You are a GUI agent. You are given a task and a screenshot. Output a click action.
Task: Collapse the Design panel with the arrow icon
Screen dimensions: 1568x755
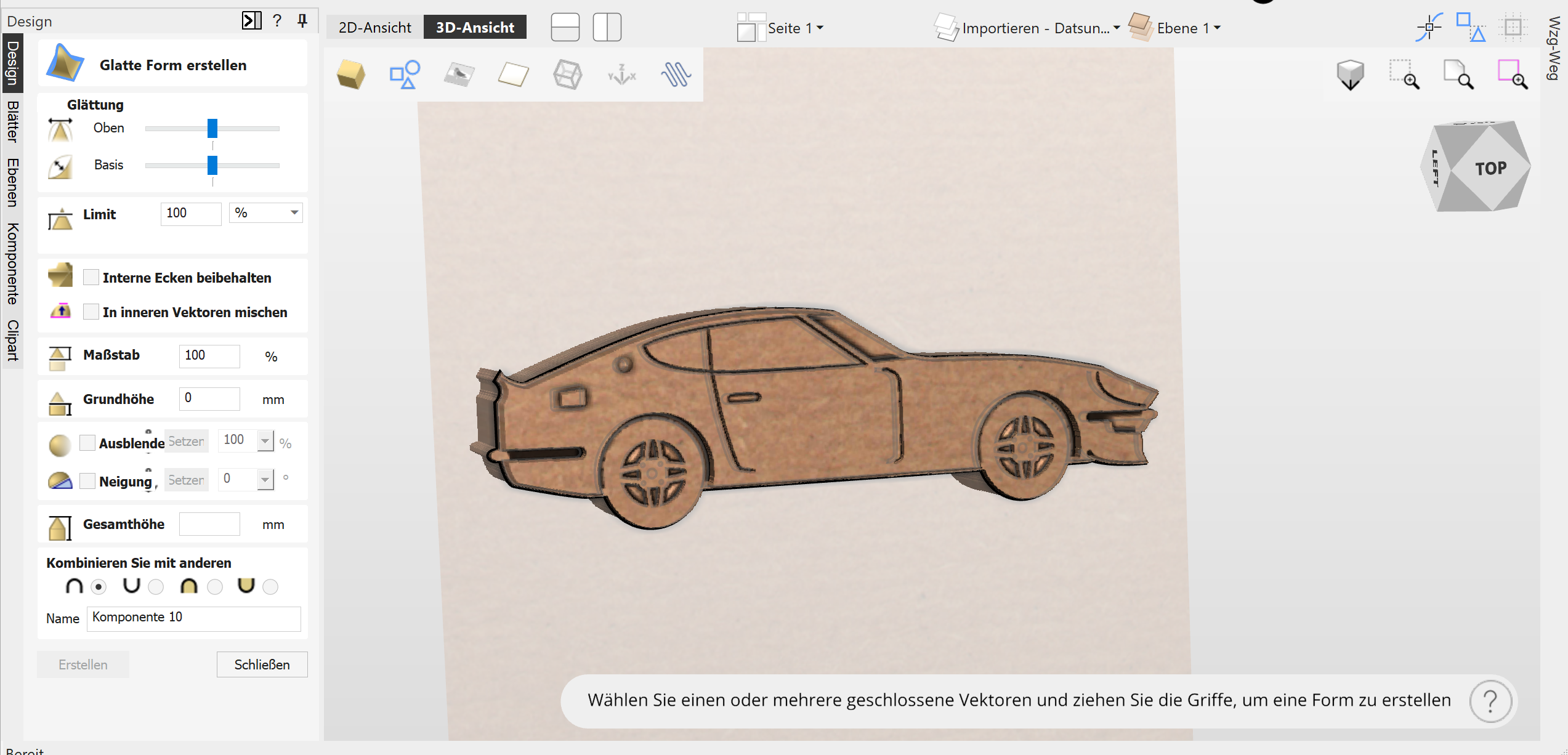tap(251, 21)
